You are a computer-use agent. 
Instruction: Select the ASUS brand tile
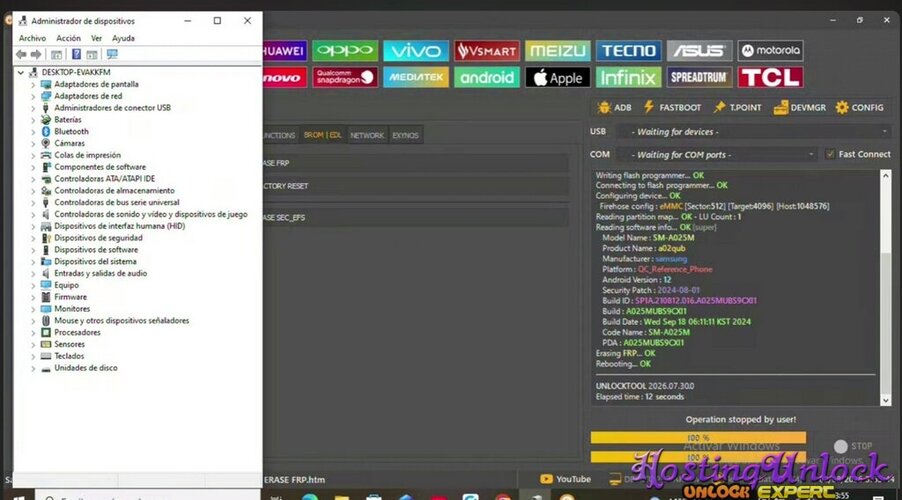[x=700, y=51]
